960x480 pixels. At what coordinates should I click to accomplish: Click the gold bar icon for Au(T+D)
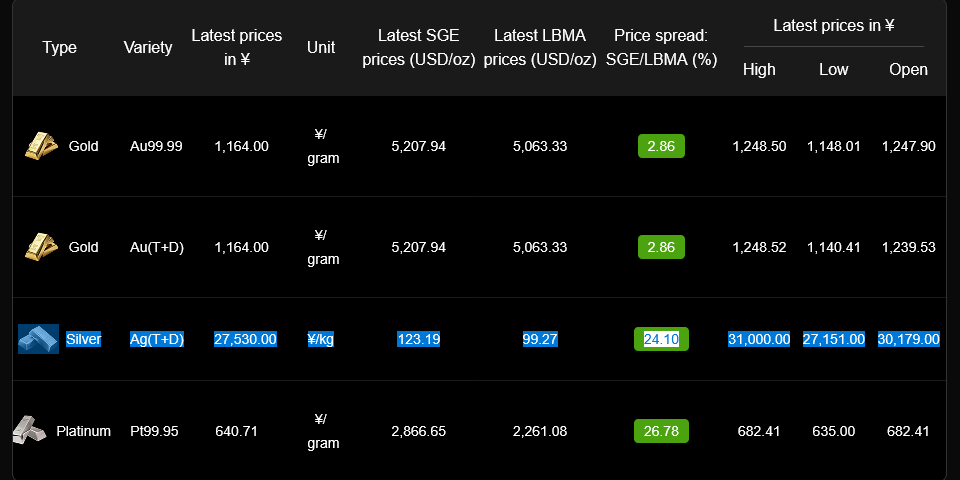click(41, 246)
